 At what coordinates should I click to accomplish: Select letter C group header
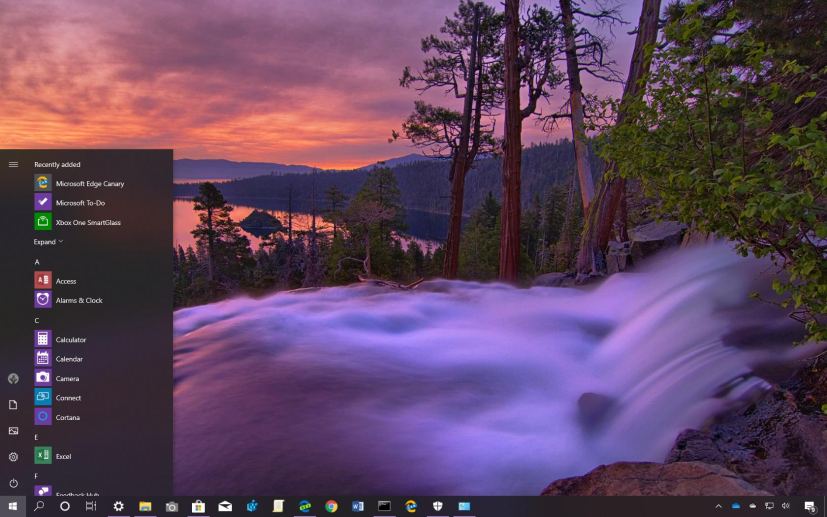point(37,320)
